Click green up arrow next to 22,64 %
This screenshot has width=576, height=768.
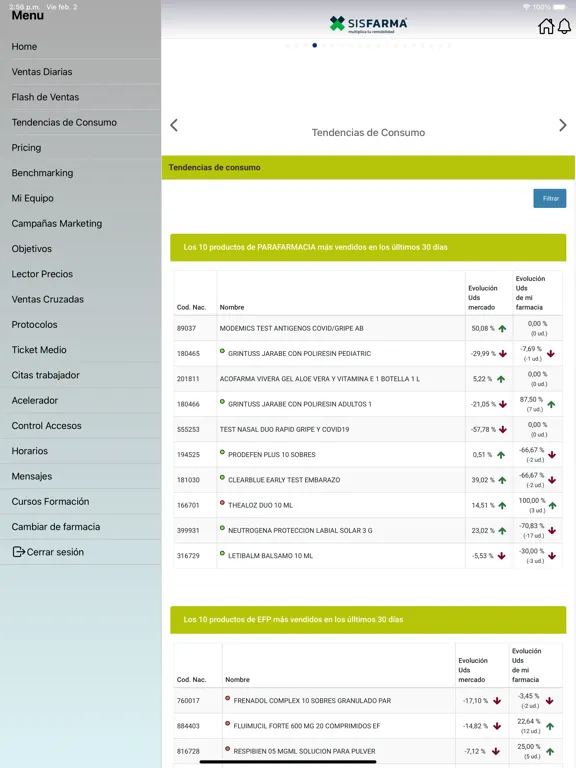click(550, 726)
